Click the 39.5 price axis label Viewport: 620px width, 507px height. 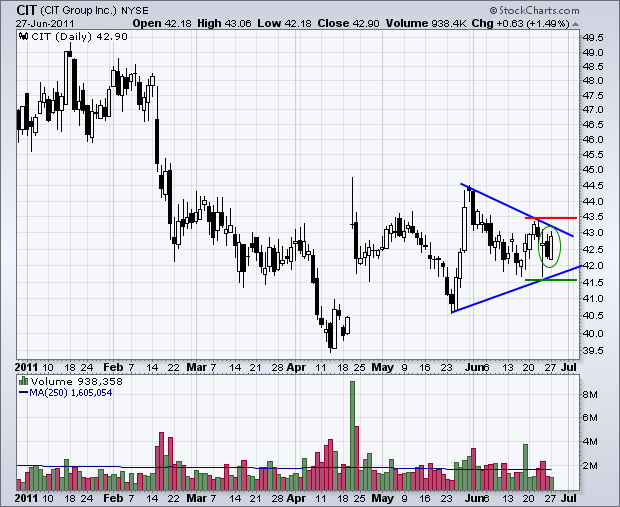tap(594, 351)
